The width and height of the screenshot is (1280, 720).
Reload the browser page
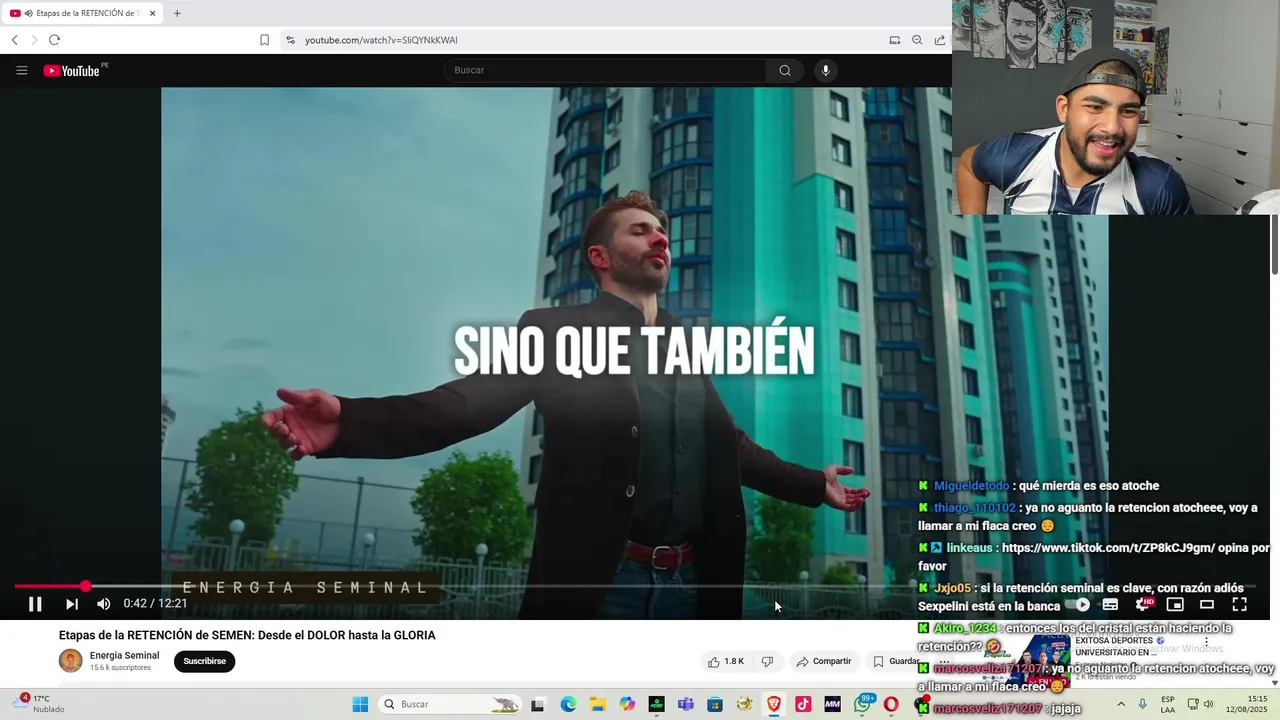[x=54, y=40]
